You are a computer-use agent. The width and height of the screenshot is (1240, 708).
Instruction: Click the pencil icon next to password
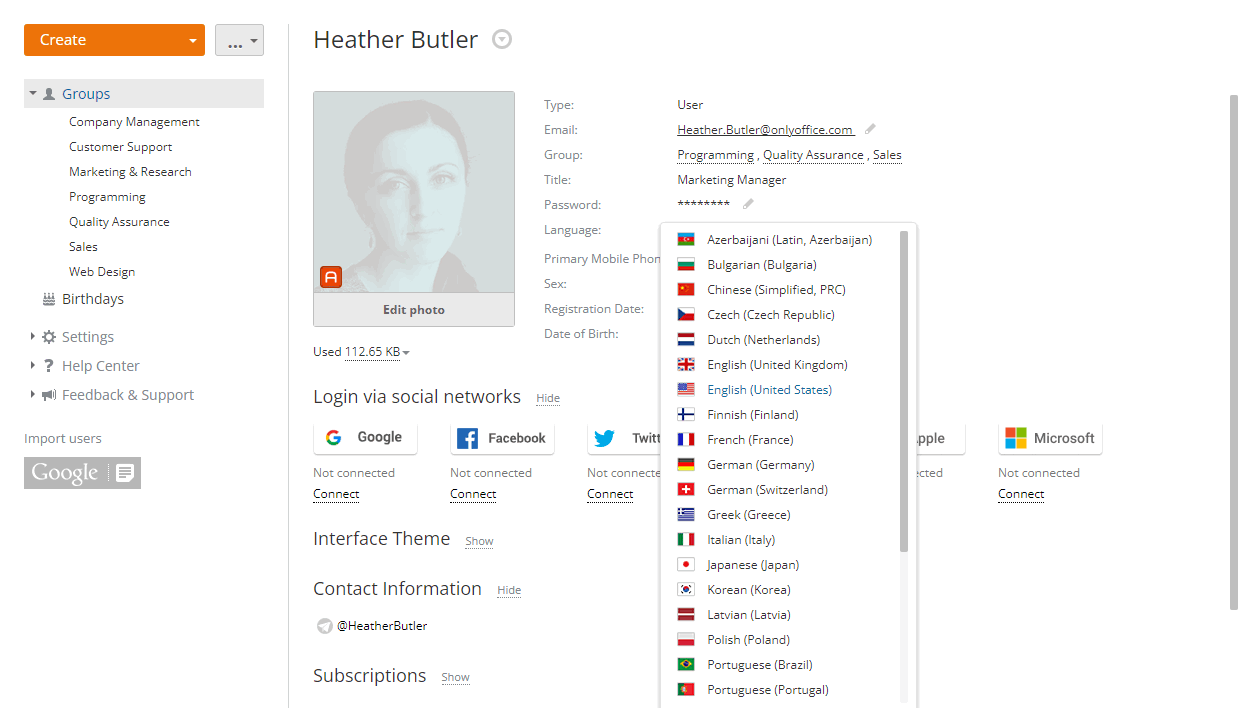[x=748, y=204]
